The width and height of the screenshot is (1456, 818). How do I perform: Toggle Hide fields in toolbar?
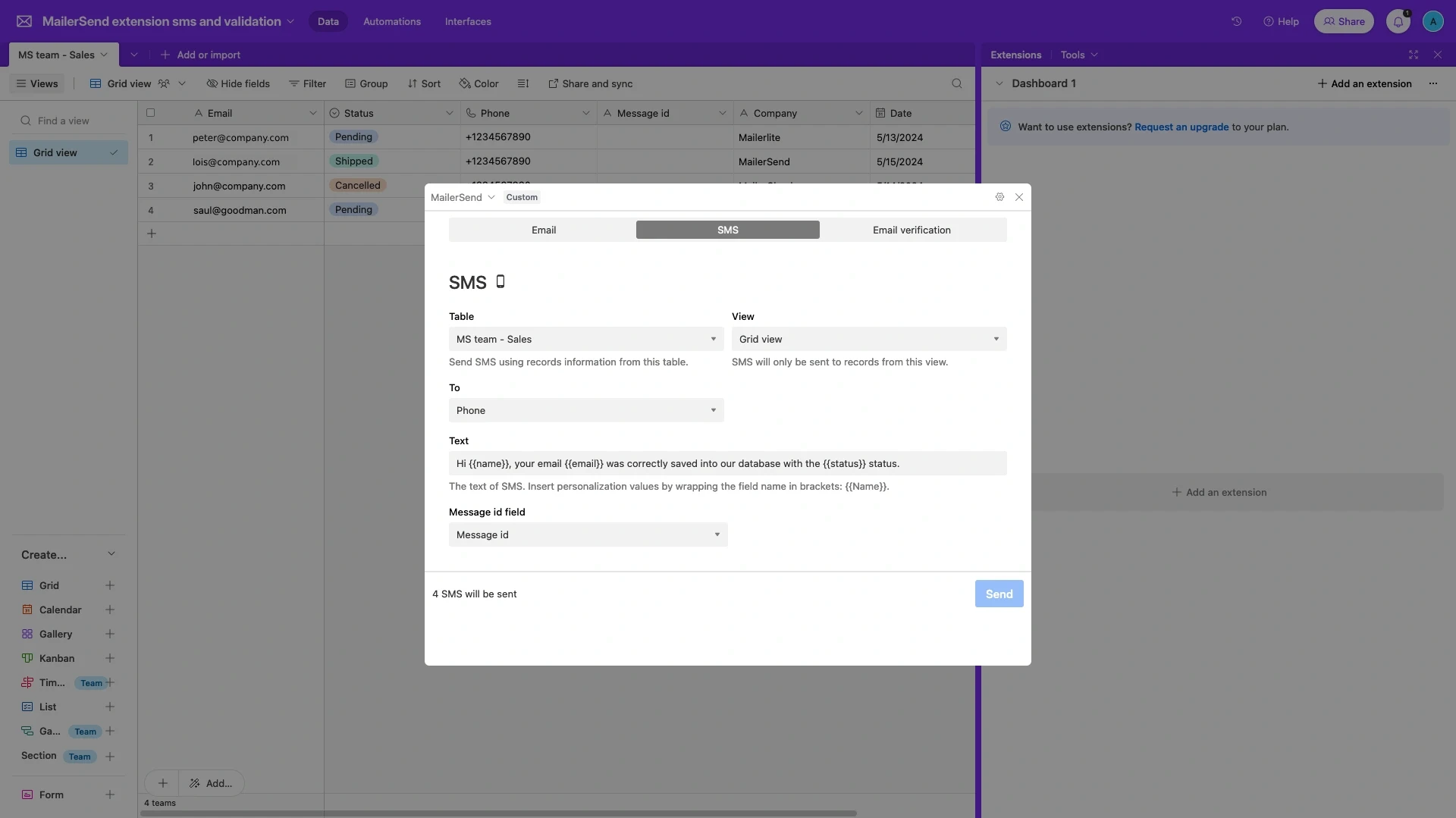pyautogui.click(x=238, y=83)
